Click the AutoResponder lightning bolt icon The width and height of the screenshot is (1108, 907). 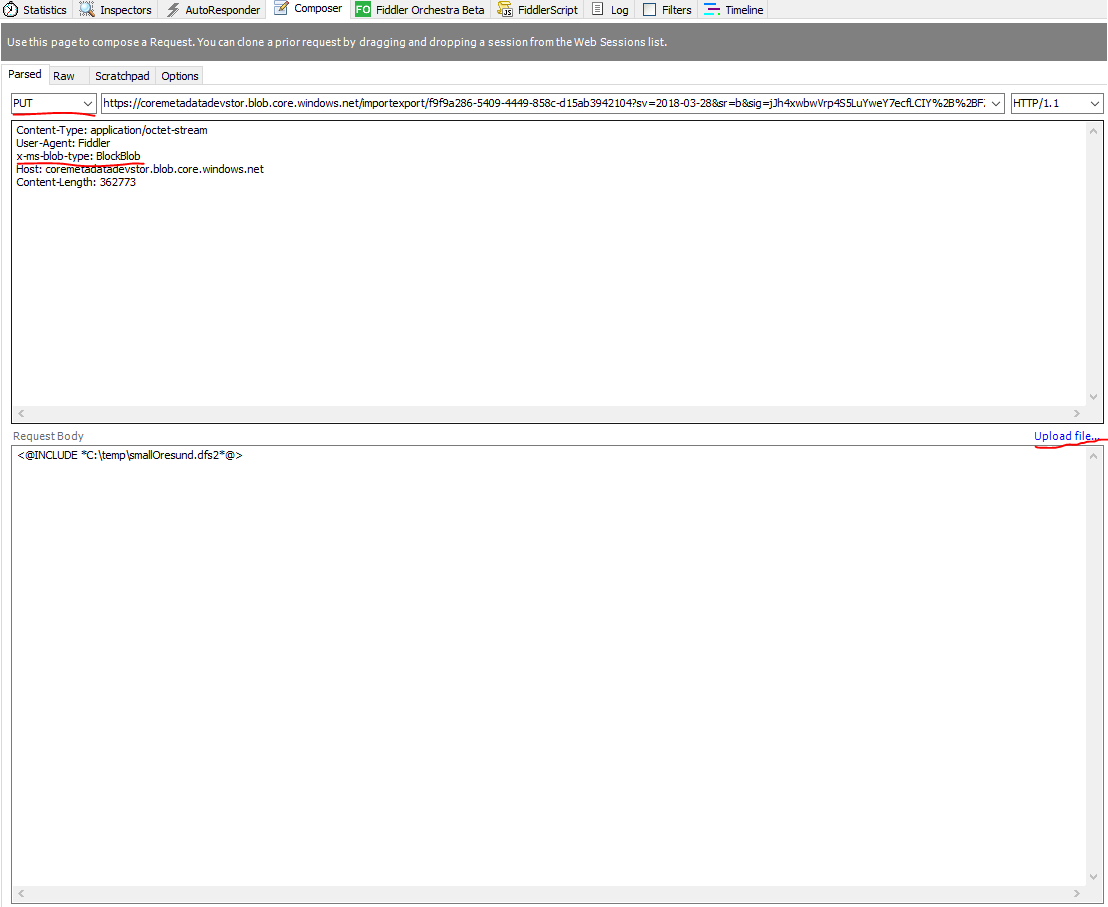coord(172,10)
